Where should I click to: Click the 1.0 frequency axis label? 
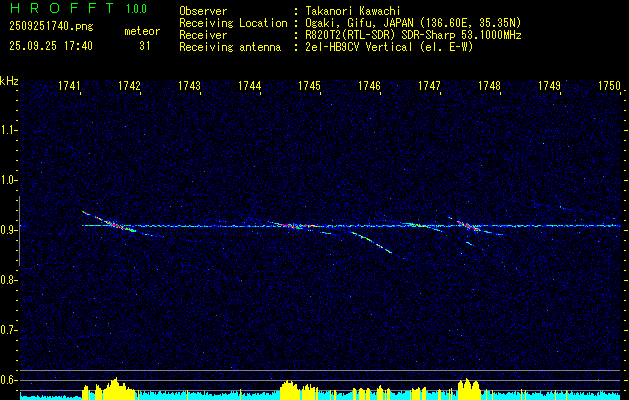[9, 180]
